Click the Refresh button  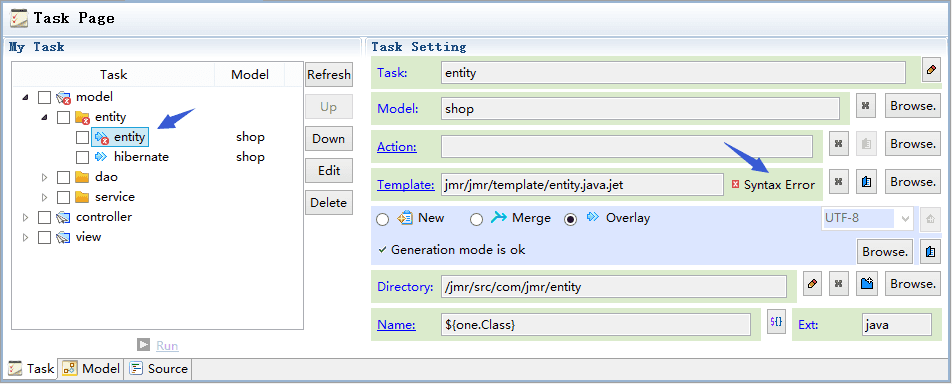(x=328, y=75)
